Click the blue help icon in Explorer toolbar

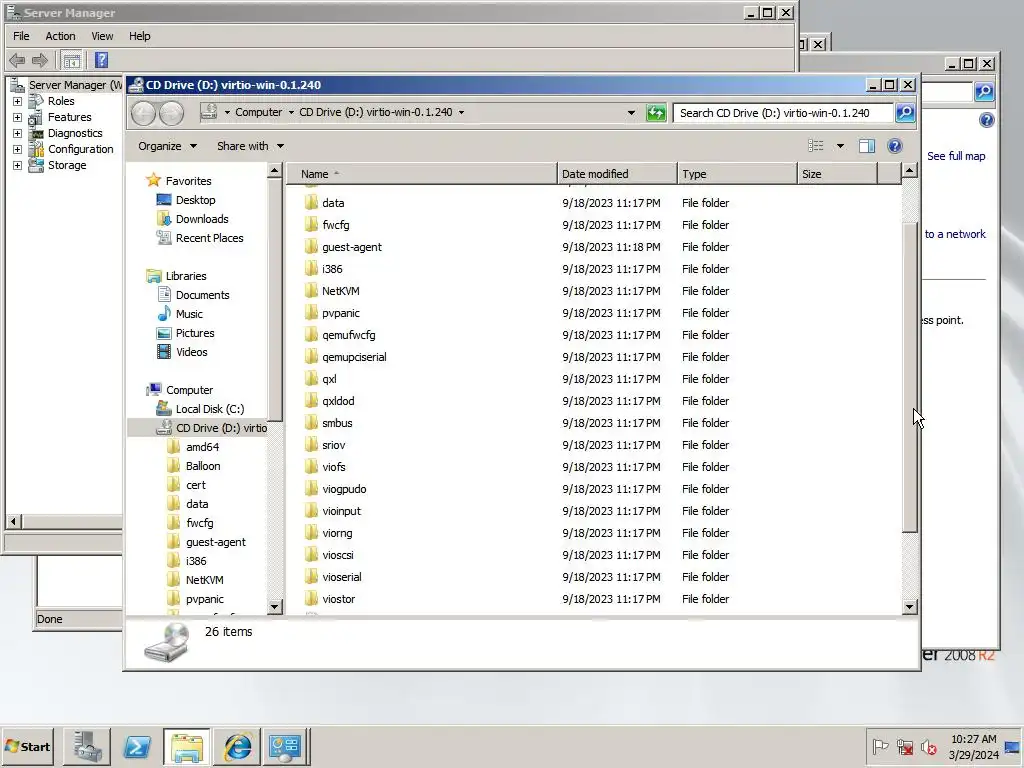point(895,146)
